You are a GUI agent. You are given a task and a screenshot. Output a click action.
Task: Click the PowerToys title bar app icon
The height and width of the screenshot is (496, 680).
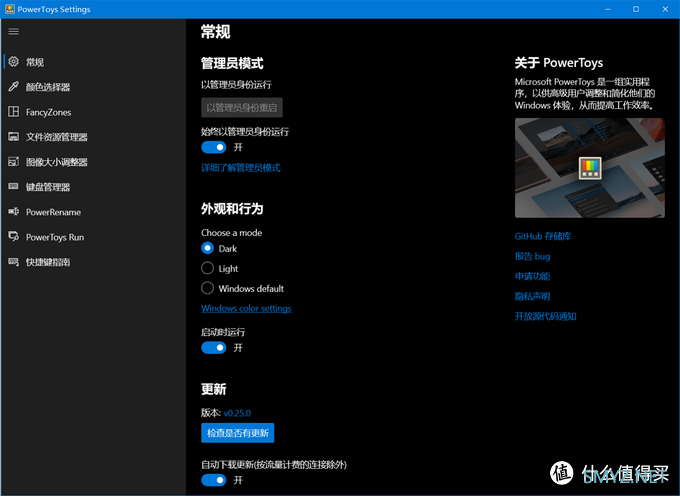(x=10, y=9)
